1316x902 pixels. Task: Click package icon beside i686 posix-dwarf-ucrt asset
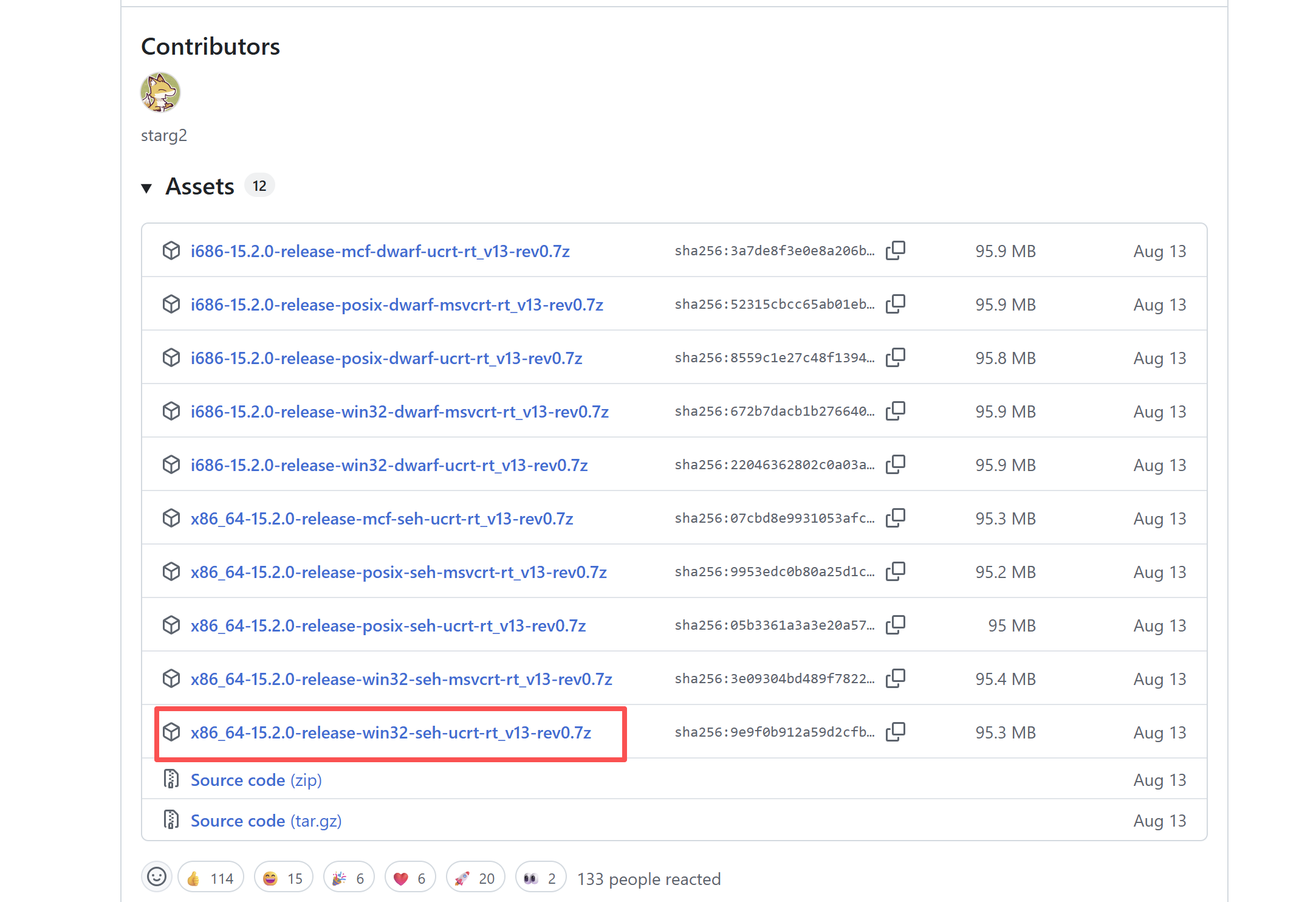(x=171, y=357)
